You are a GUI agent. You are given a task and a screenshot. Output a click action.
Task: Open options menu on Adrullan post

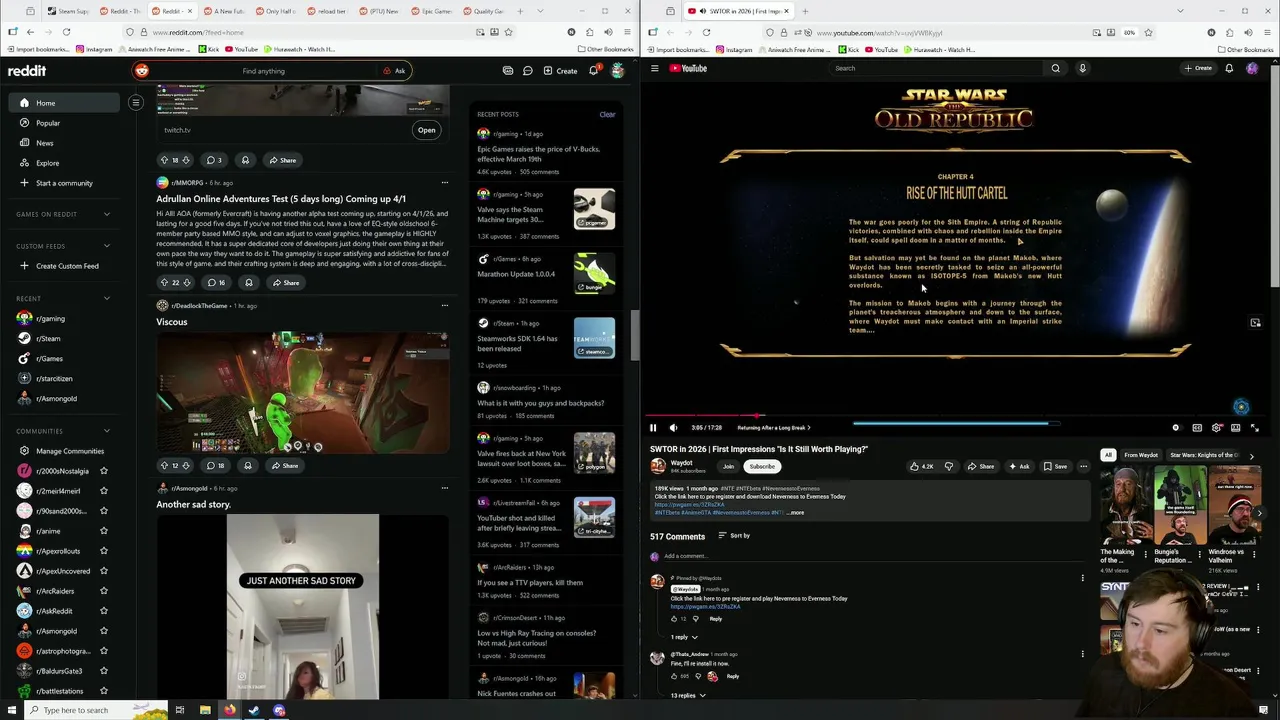[x=444, y=183]
